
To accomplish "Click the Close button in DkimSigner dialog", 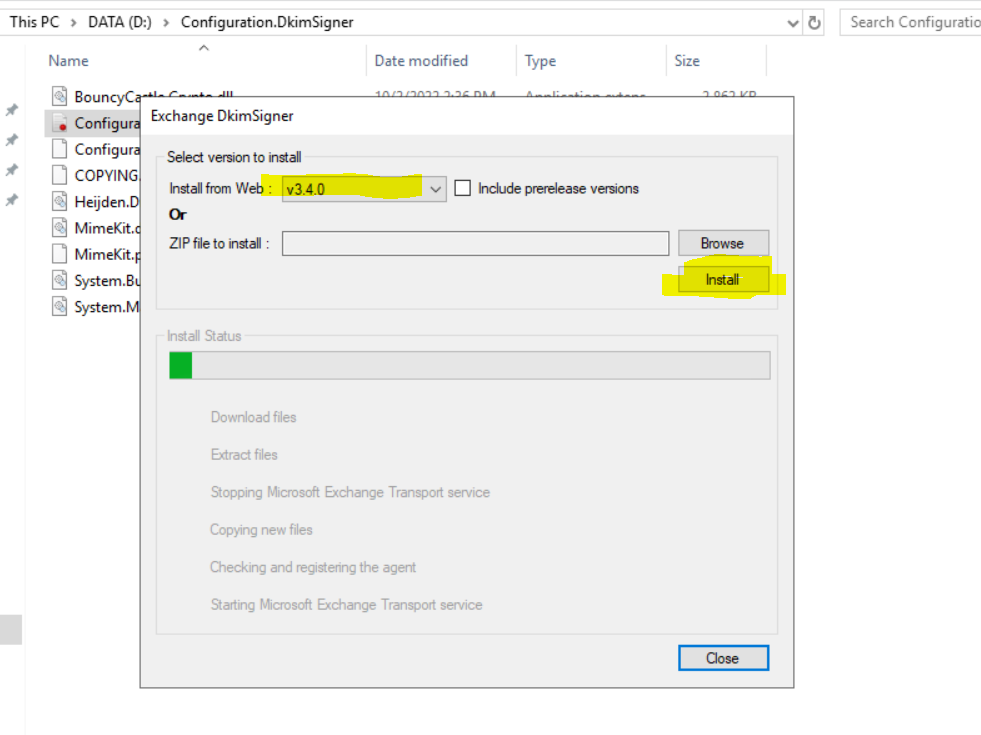I will tap(723, 658).
